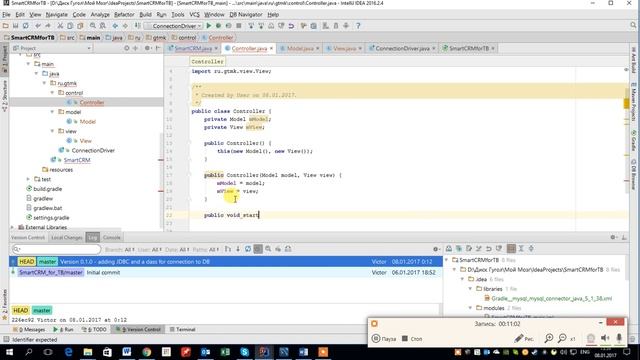Click the pencil draw icon in recorder
Image resolution: width=640 pixels, height=360 pixels.
519,338
